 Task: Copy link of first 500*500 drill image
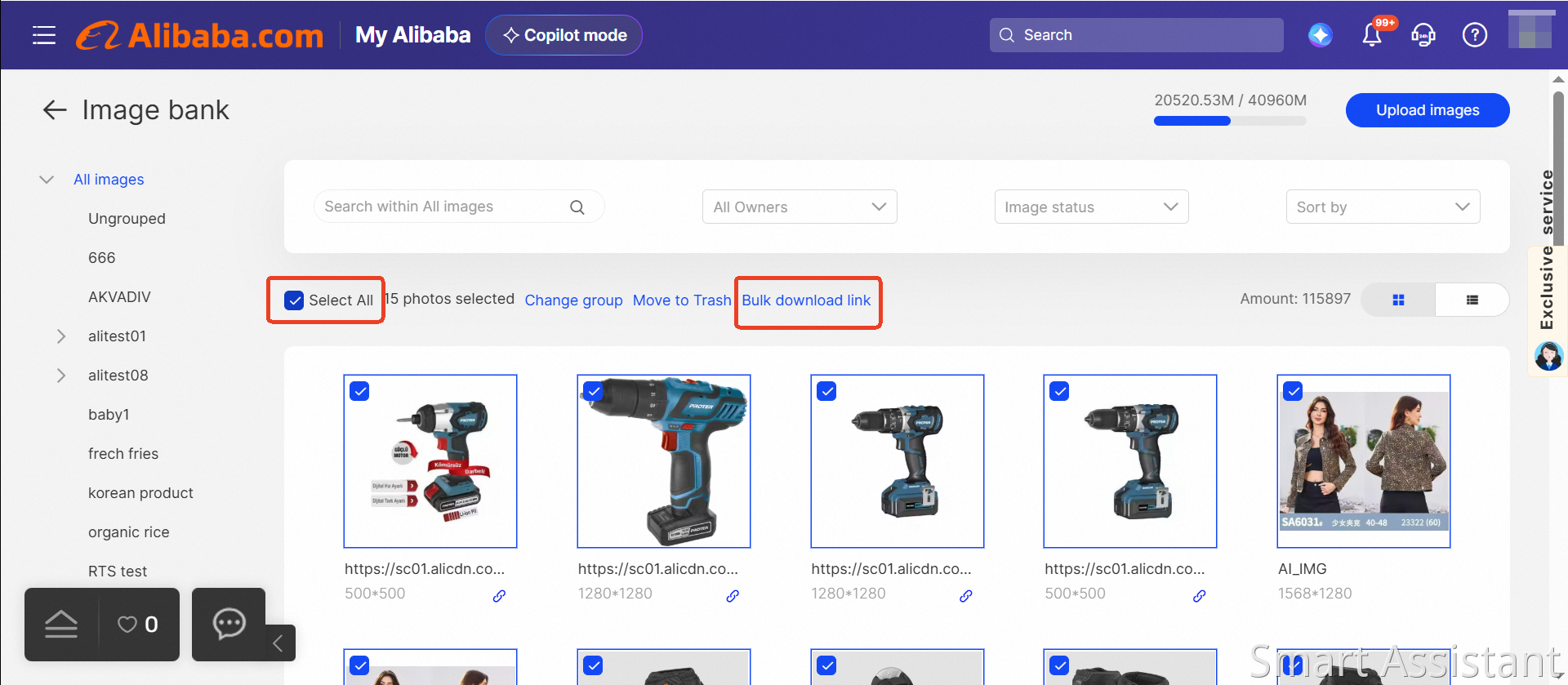[x=499, y=596]
